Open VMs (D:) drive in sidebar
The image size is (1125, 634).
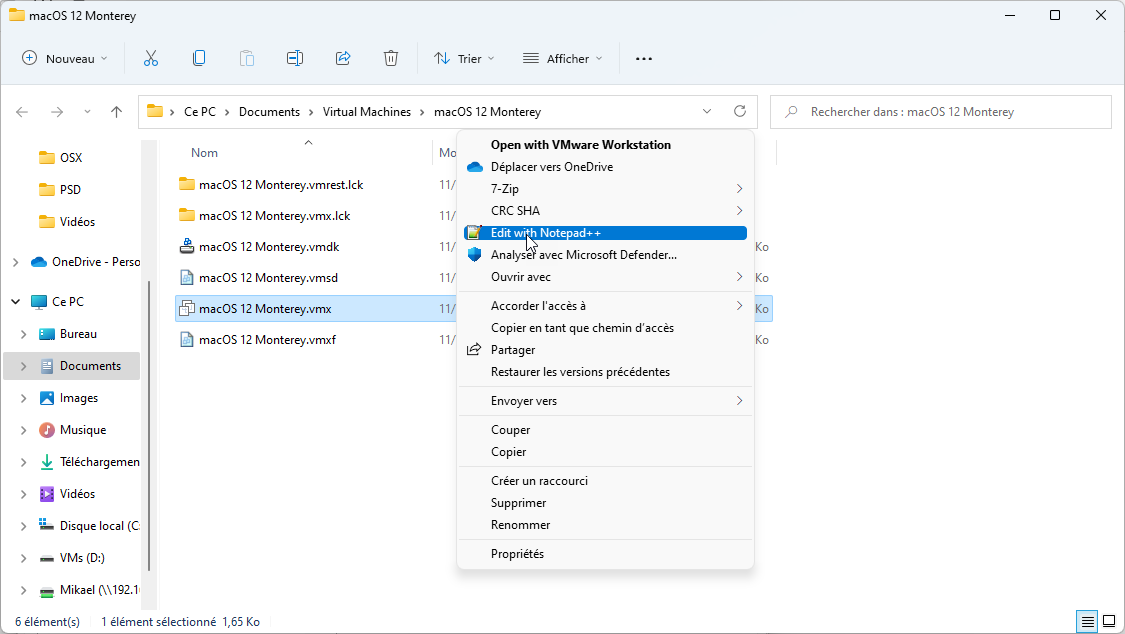point(72,558)
